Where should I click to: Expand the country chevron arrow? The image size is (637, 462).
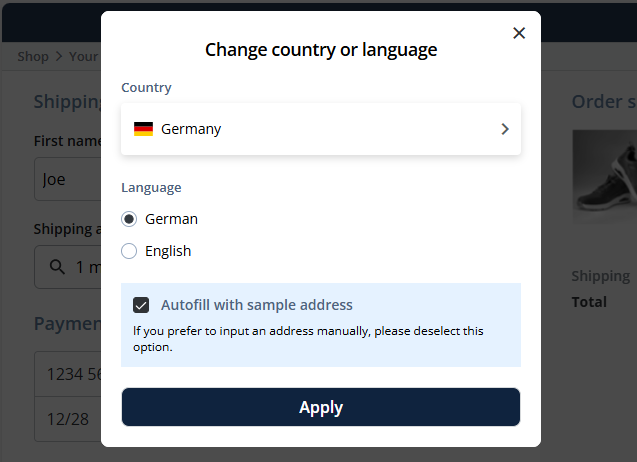pos(505,129)
